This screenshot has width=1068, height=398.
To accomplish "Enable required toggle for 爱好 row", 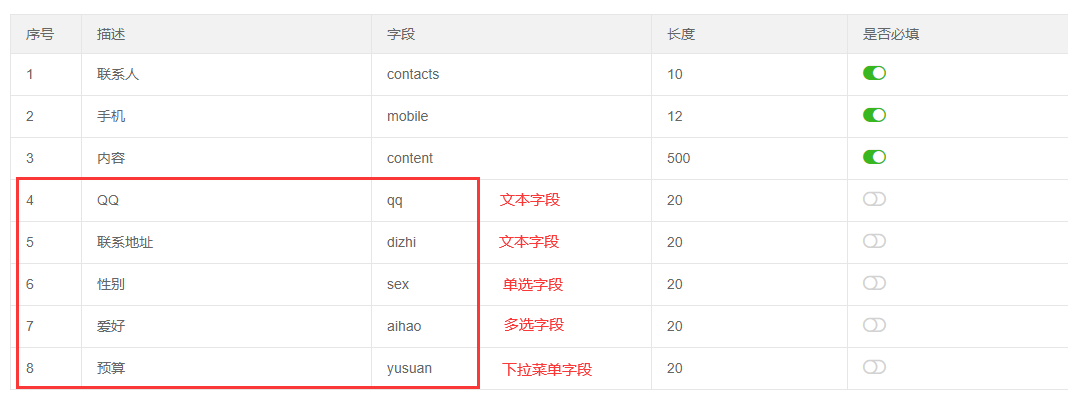I will 874,326.
